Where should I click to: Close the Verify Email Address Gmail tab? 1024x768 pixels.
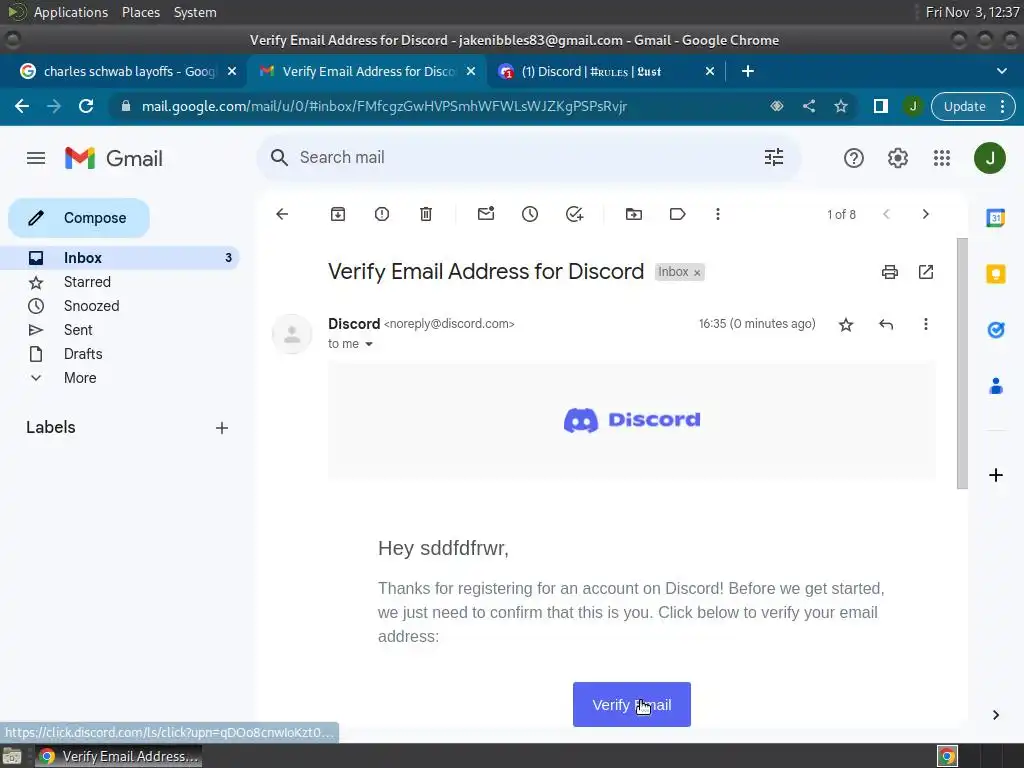(471, 71)
